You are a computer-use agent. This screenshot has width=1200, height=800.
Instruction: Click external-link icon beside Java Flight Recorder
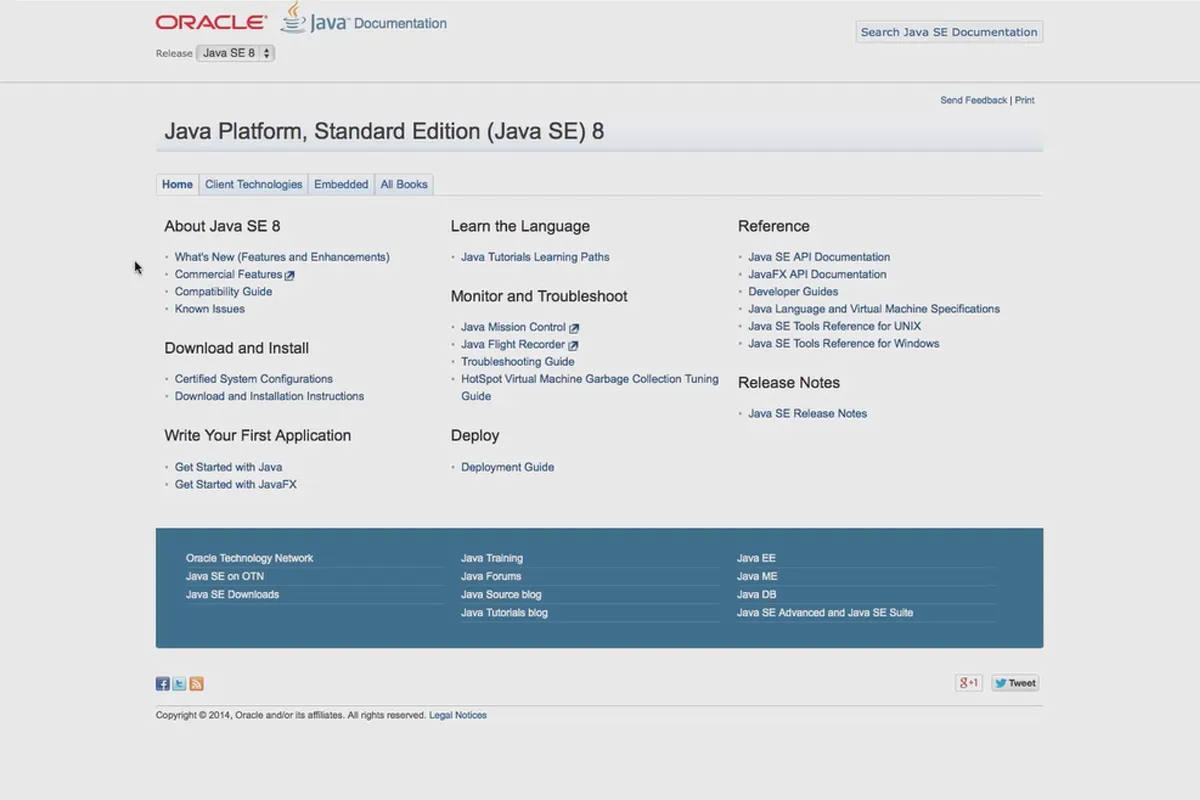(573, 345)
